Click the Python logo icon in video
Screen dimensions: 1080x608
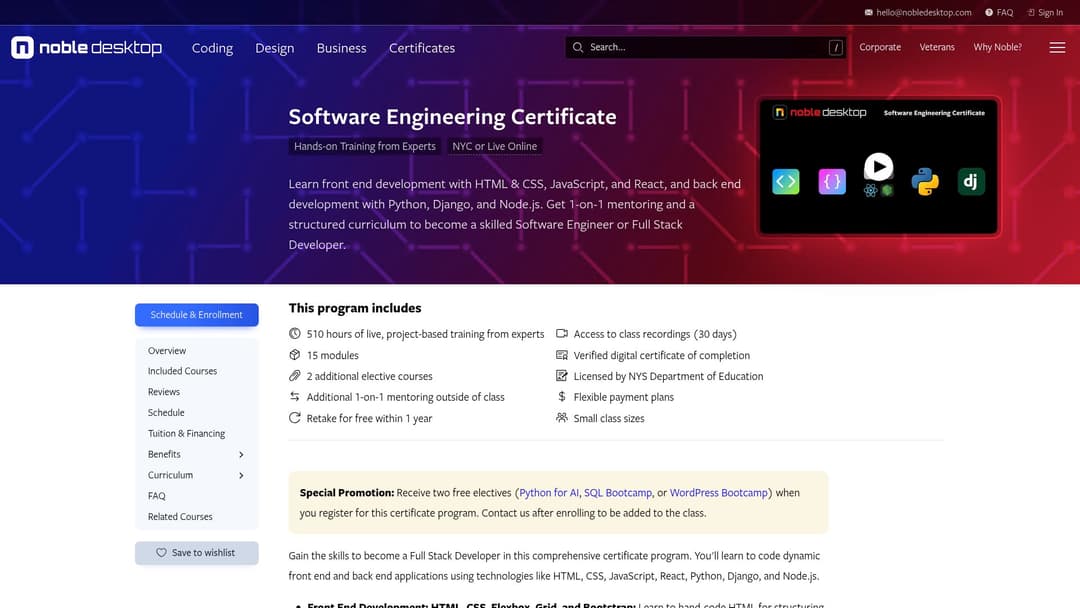pyautogui.click(x=925, y=182)
